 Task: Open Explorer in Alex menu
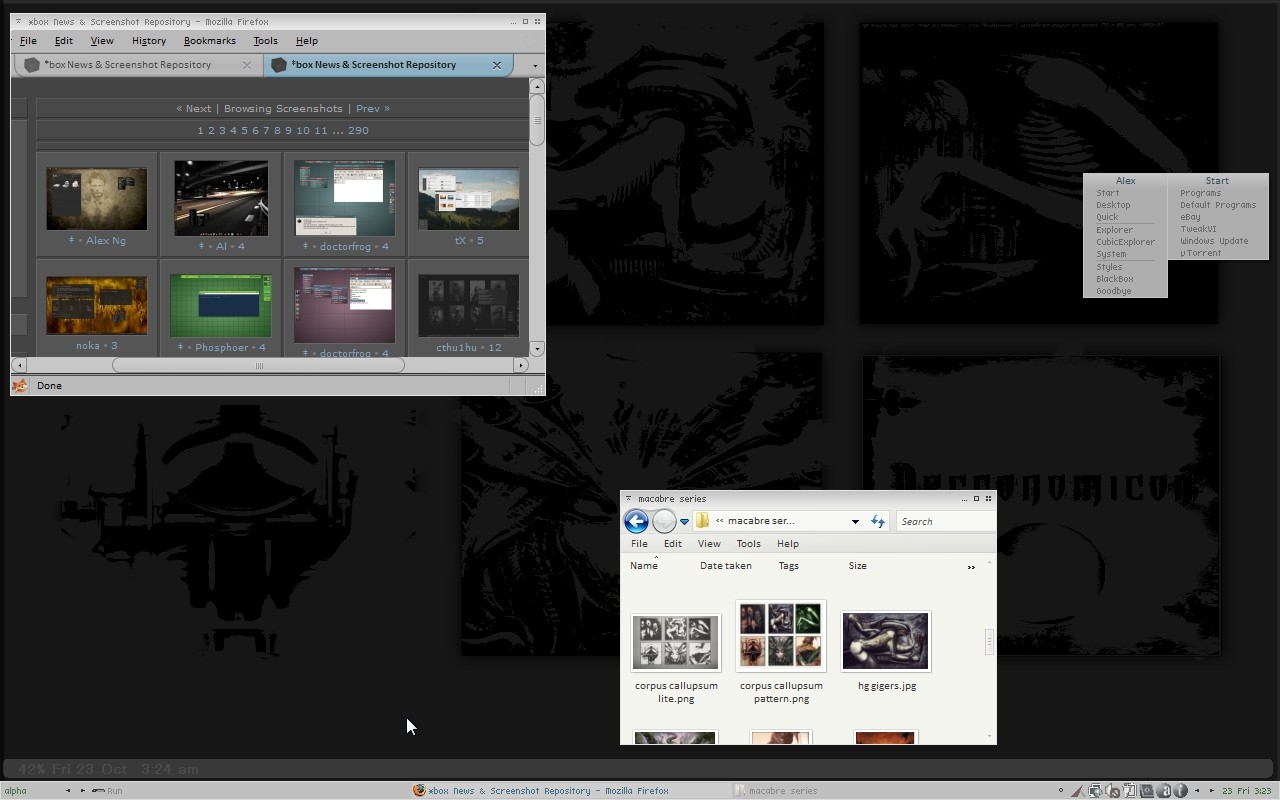point(1114,230)
